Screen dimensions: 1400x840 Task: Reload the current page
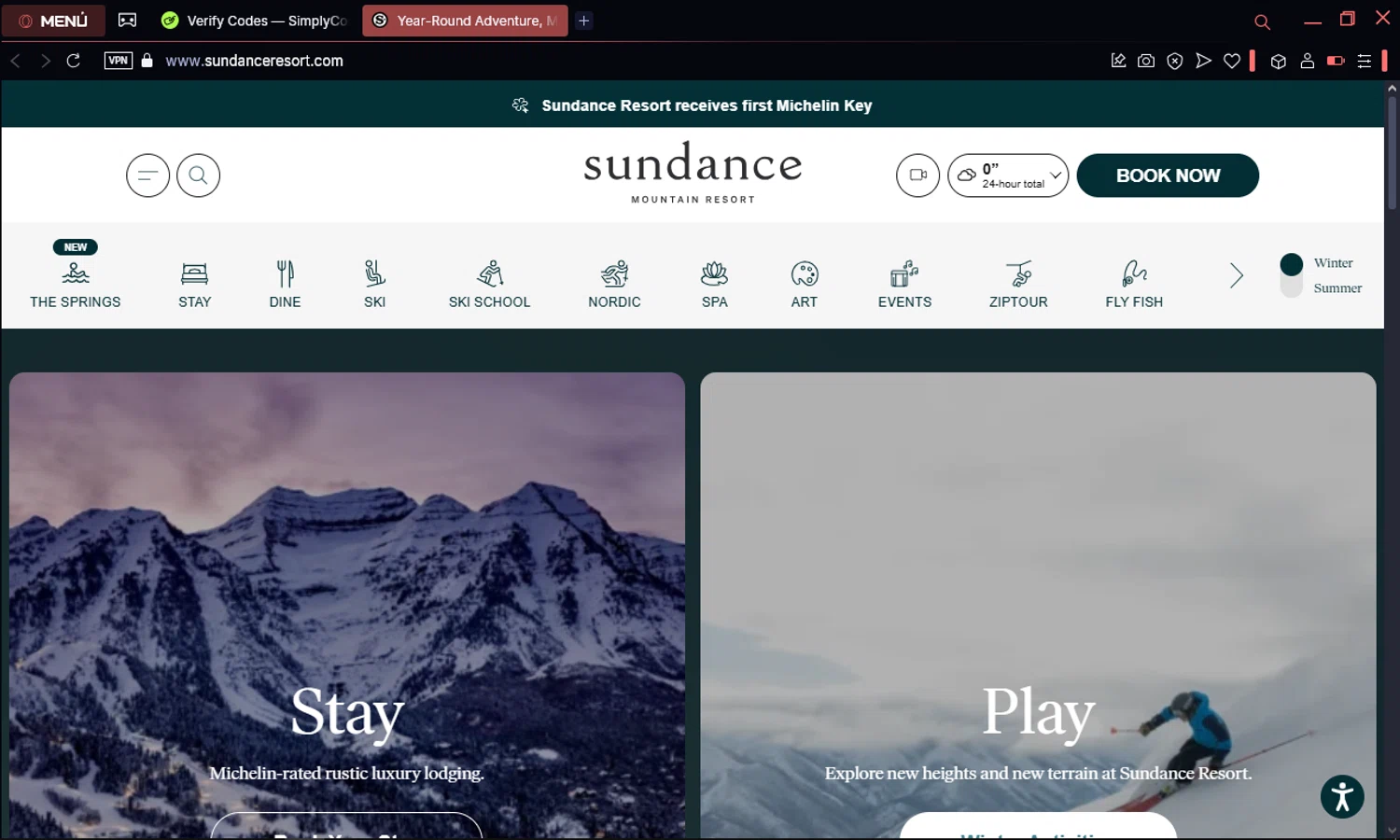74,61
